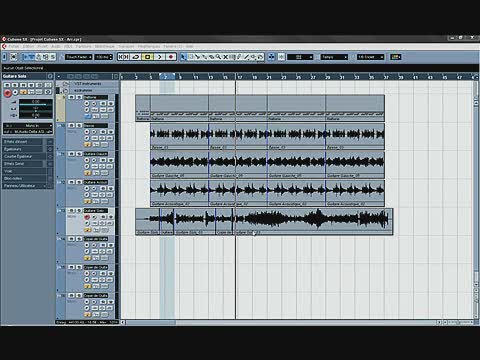Open the Projet menu
The width and height of the screenshot is (480, 360).
[x=42, y=46]
